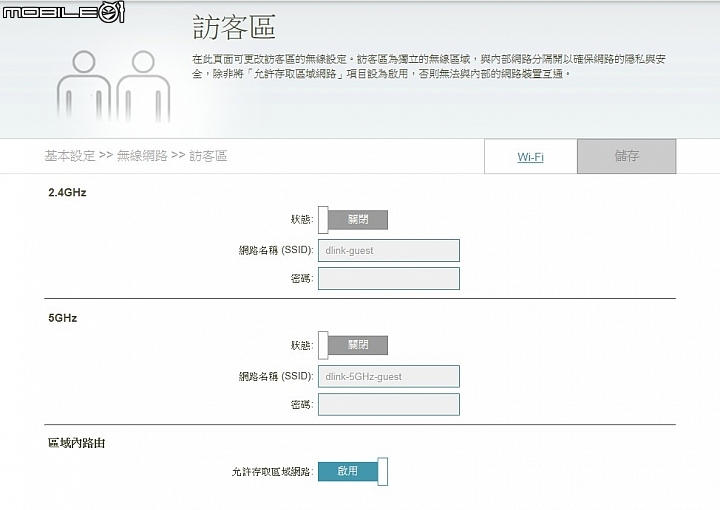
Task: Toggle the 5GHz status switch
Action: click(353, 345)
